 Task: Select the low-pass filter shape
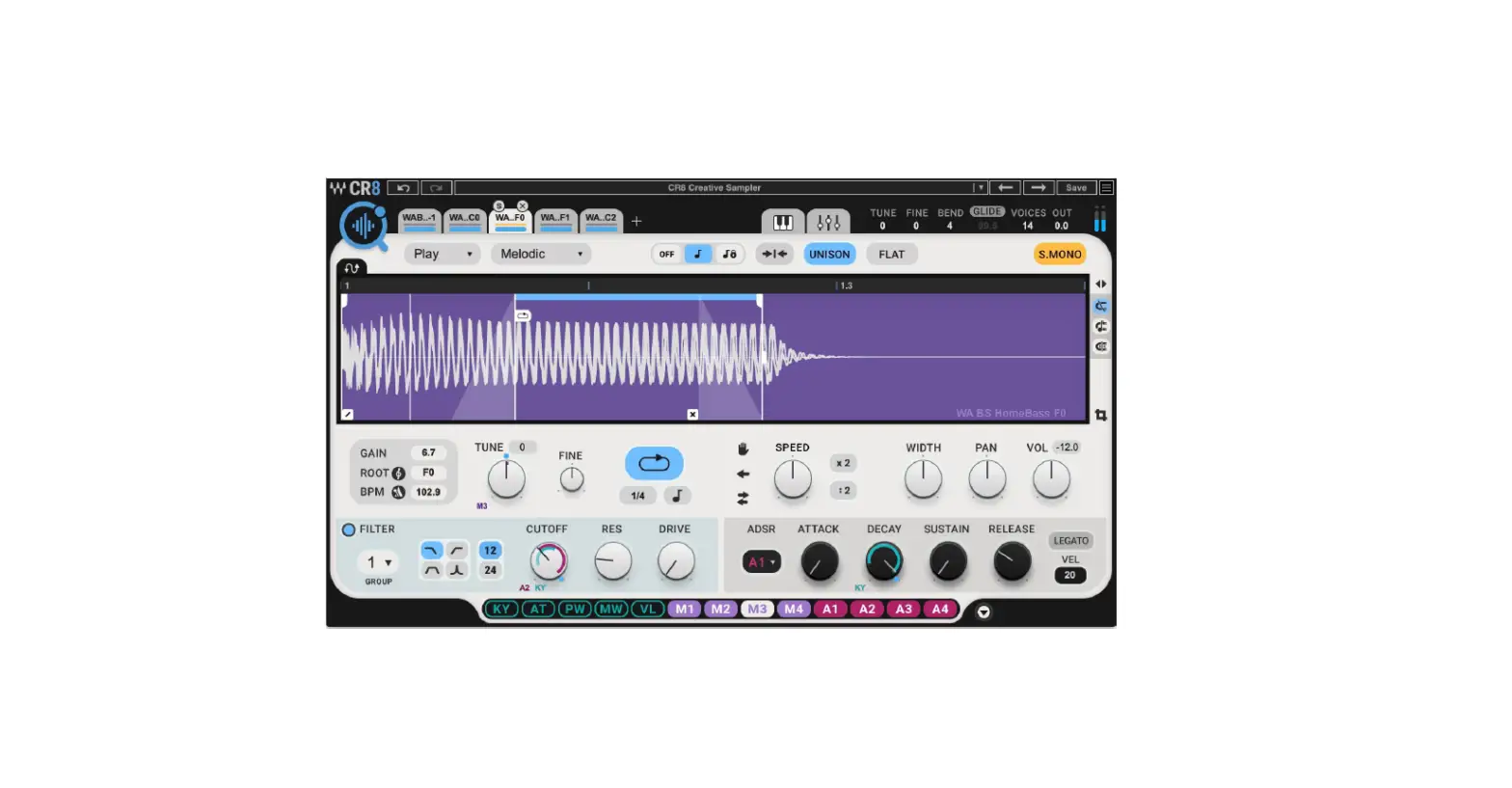[431, 550]
